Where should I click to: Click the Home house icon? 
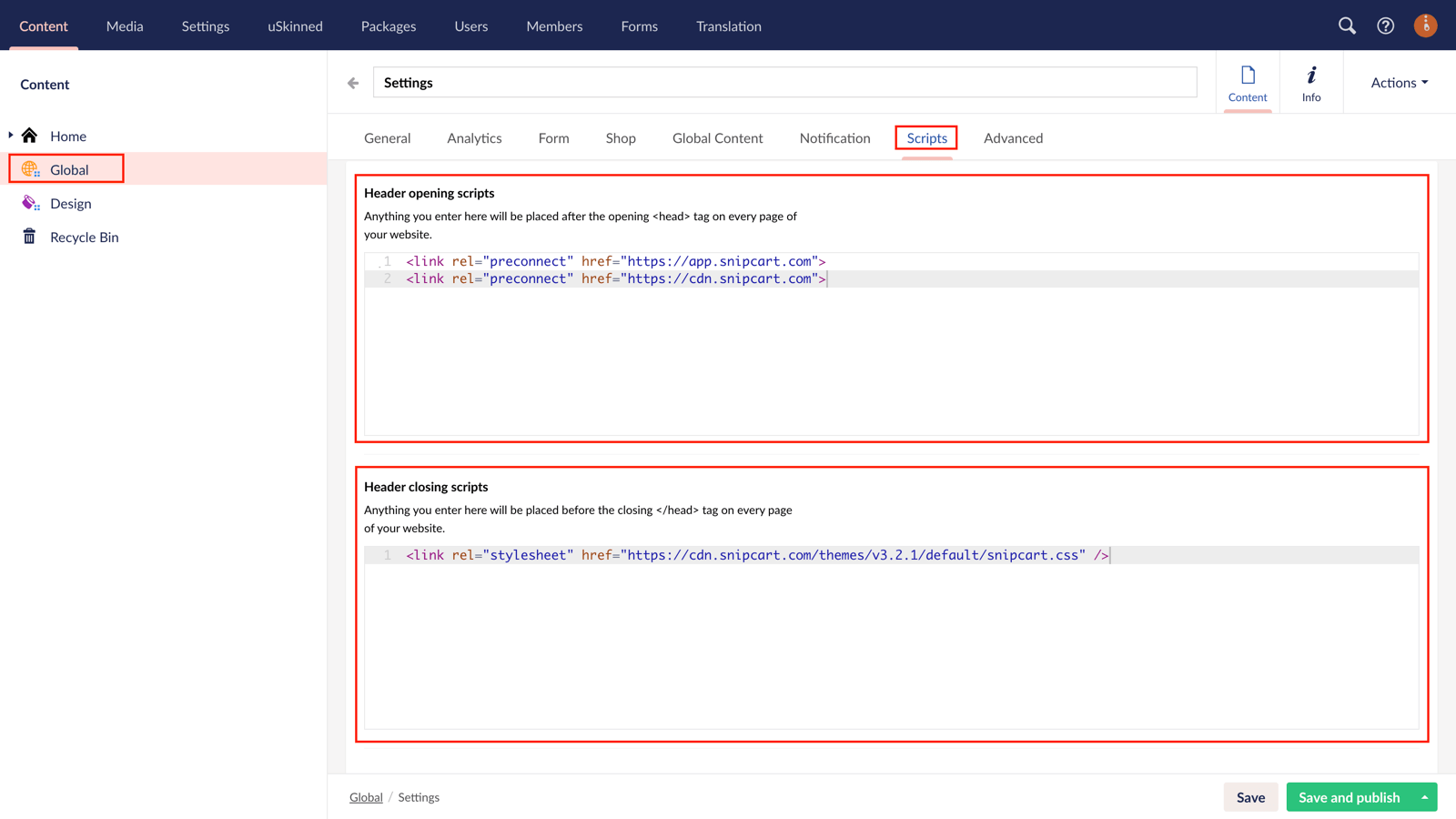(30, 135)
